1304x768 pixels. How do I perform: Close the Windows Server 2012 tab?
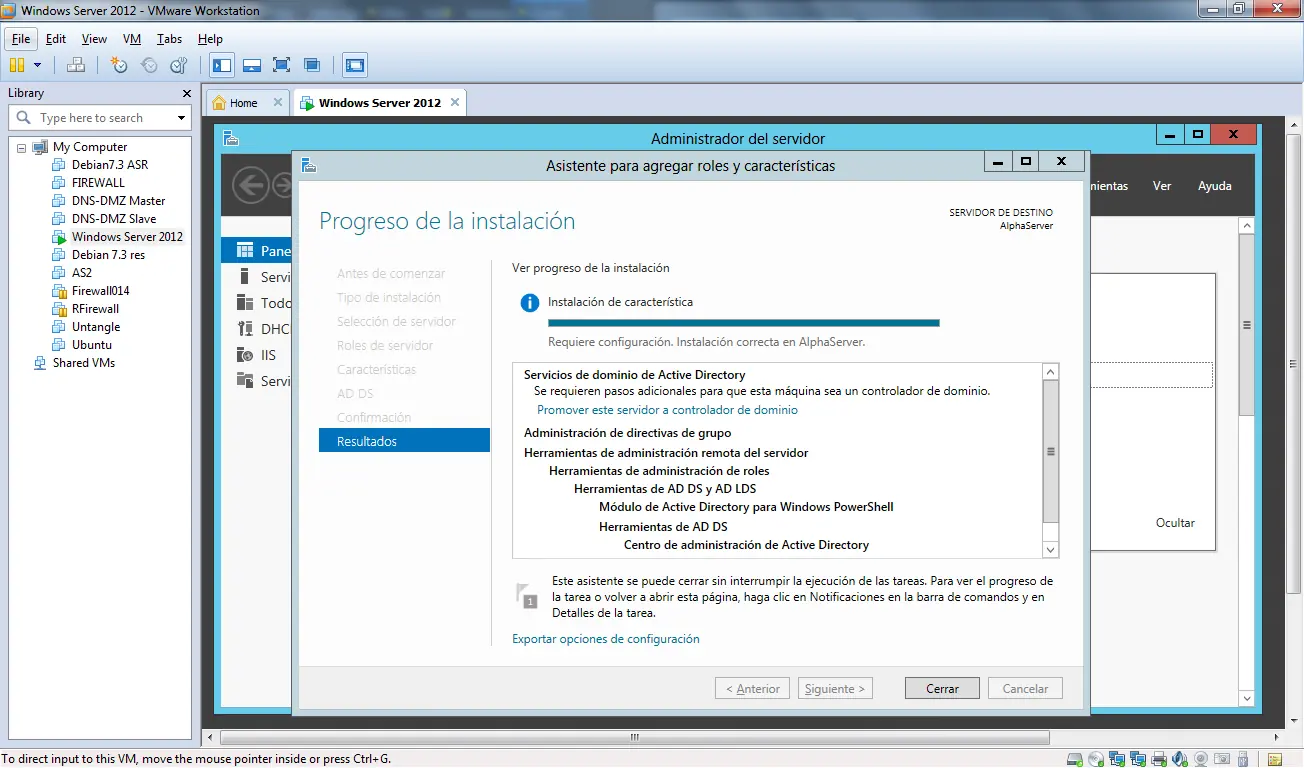coord(455,102)
